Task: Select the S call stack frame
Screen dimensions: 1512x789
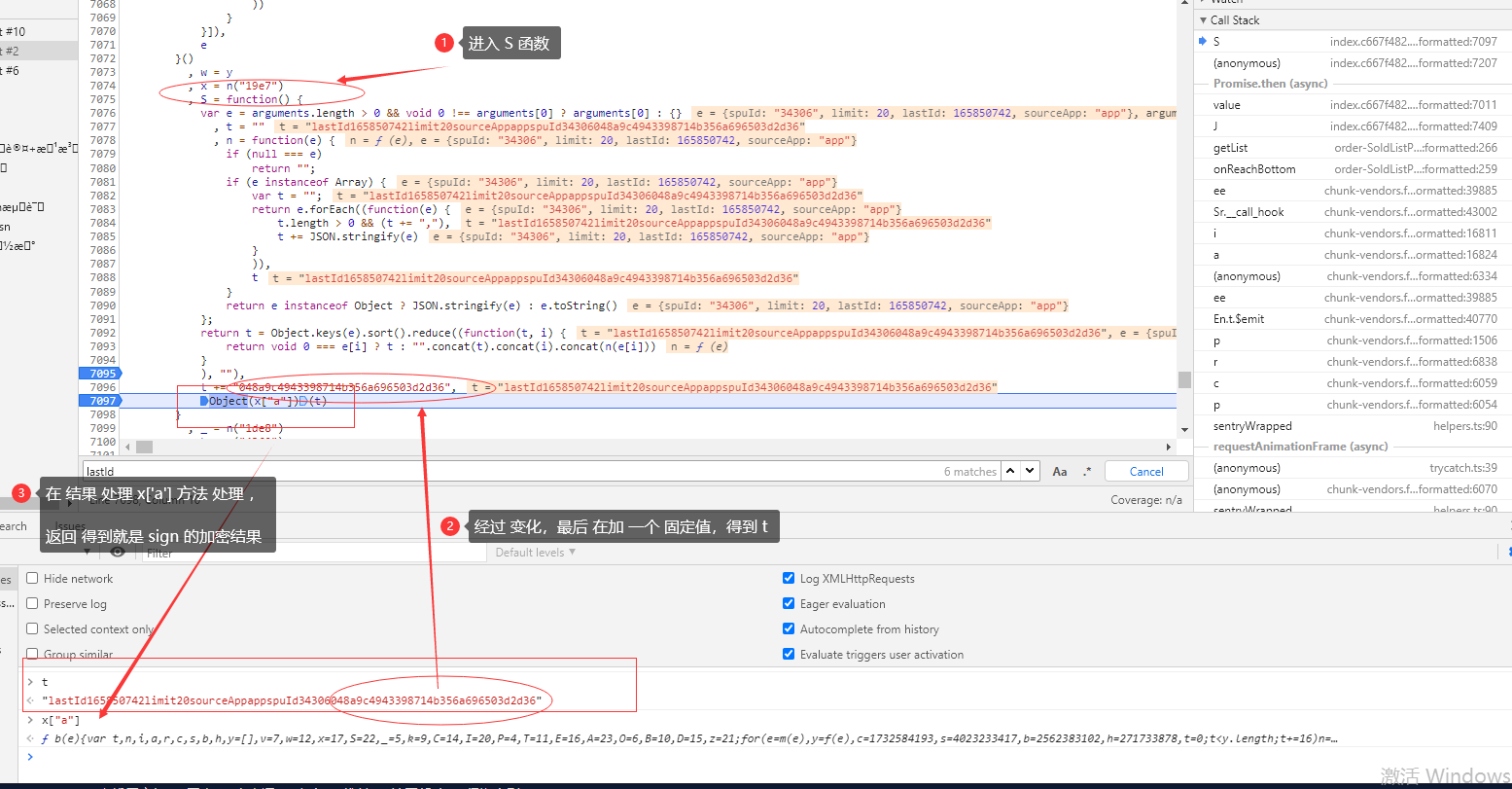Action: pyautogui.click(x=1353, y=42)
